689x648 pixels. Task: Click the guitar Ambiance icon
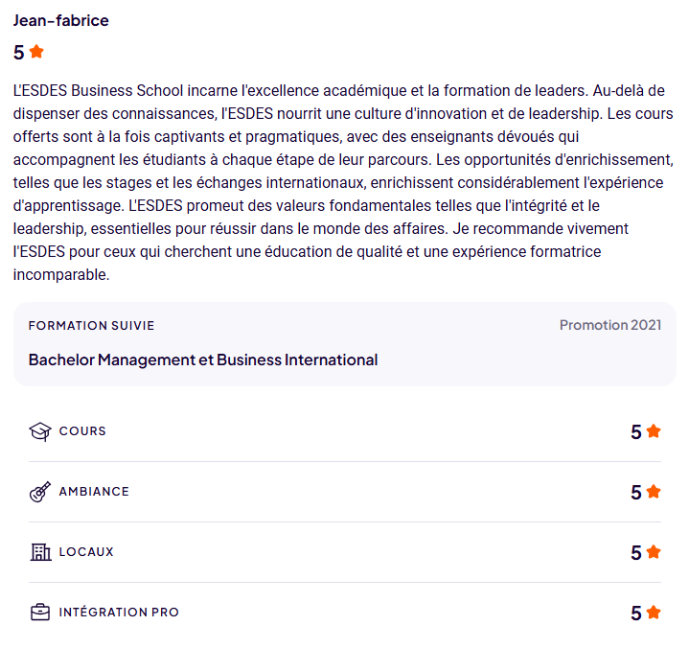pos(40,492)
